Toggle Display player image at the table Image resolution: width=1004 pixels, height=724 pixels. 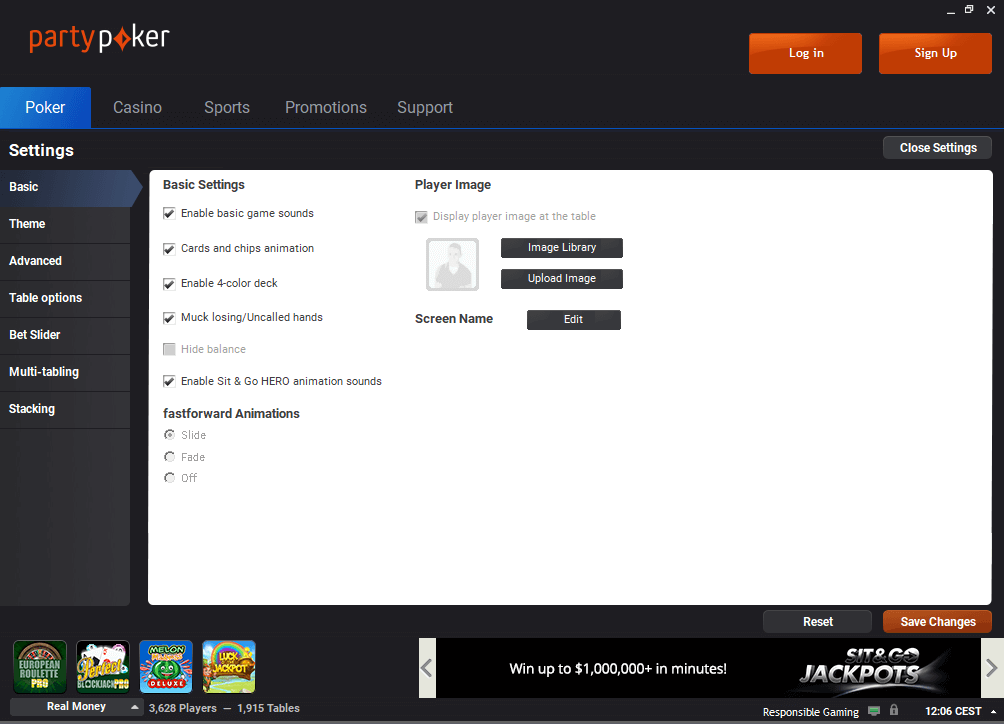coord(421,217)
